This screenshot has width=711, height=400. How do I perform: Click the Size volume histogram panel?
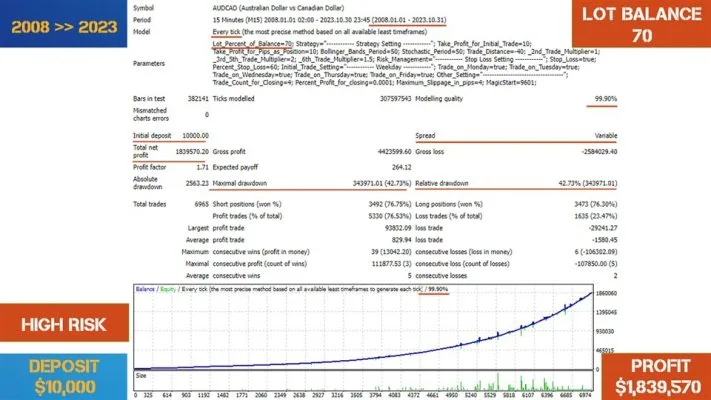point(364,381)
